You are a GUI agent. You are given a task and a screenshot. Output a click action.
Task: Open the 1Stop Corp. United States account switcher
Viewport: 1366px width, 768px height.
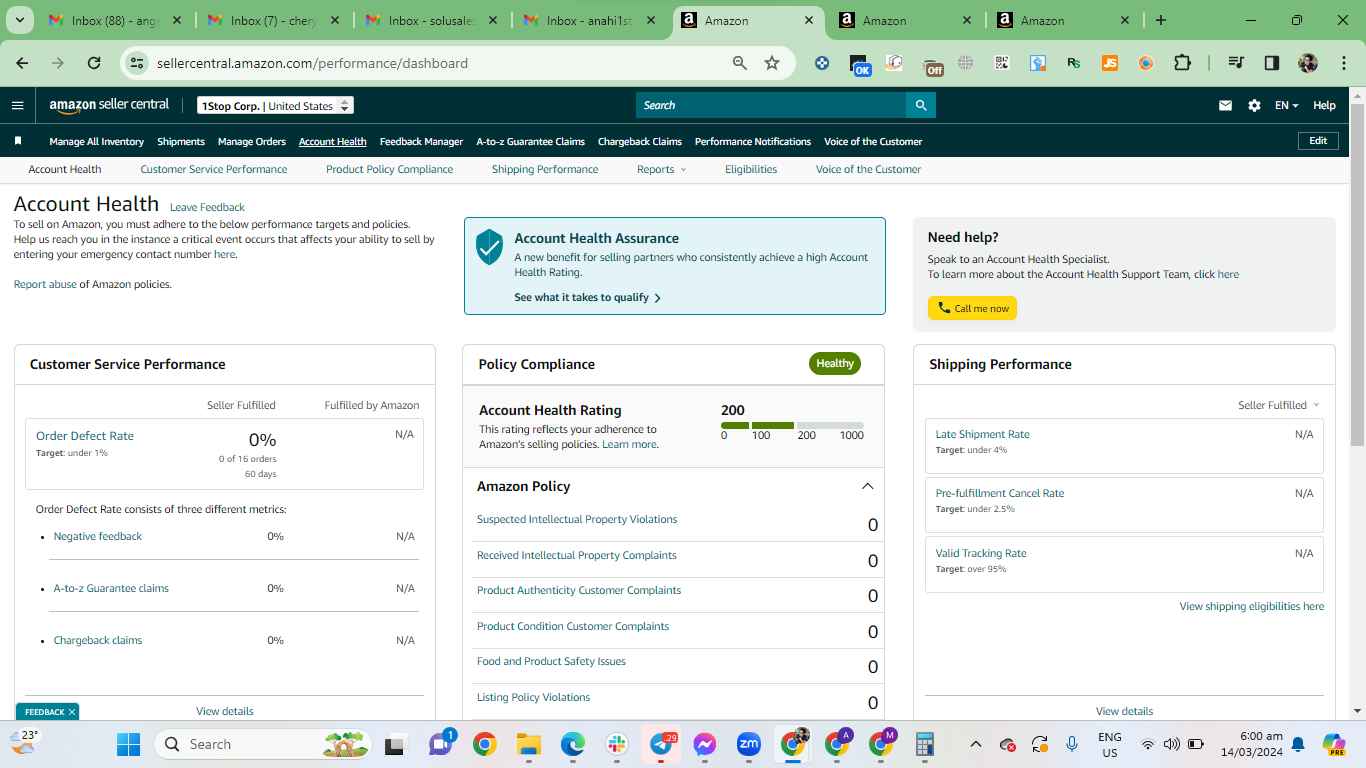click(x=275, y=106)
